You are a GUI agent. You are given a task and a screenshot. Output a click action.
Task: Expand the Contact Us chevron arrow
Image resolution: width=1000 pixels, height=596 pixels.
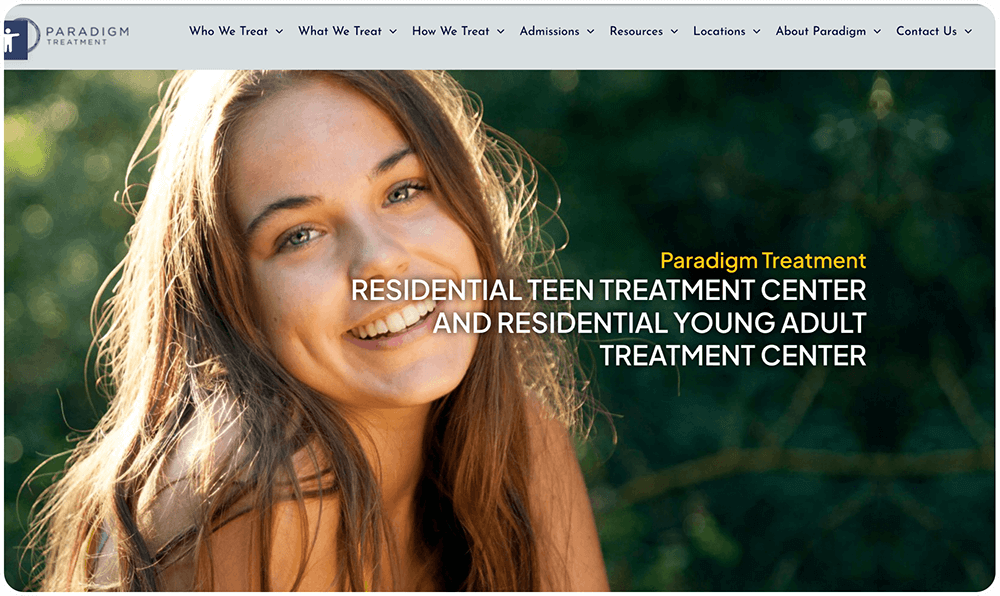point(968,31)
